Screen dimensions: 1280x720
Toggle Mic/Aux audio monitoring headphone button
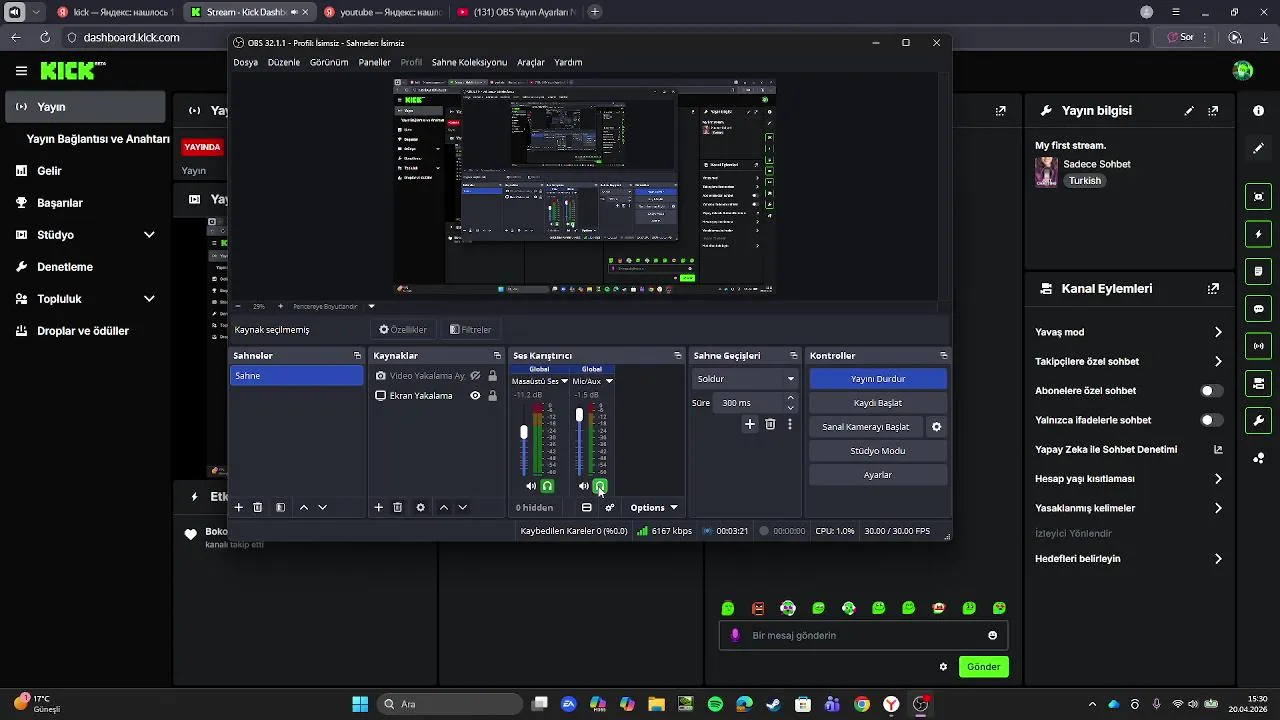pyautogui.click(x=600, y=486)
